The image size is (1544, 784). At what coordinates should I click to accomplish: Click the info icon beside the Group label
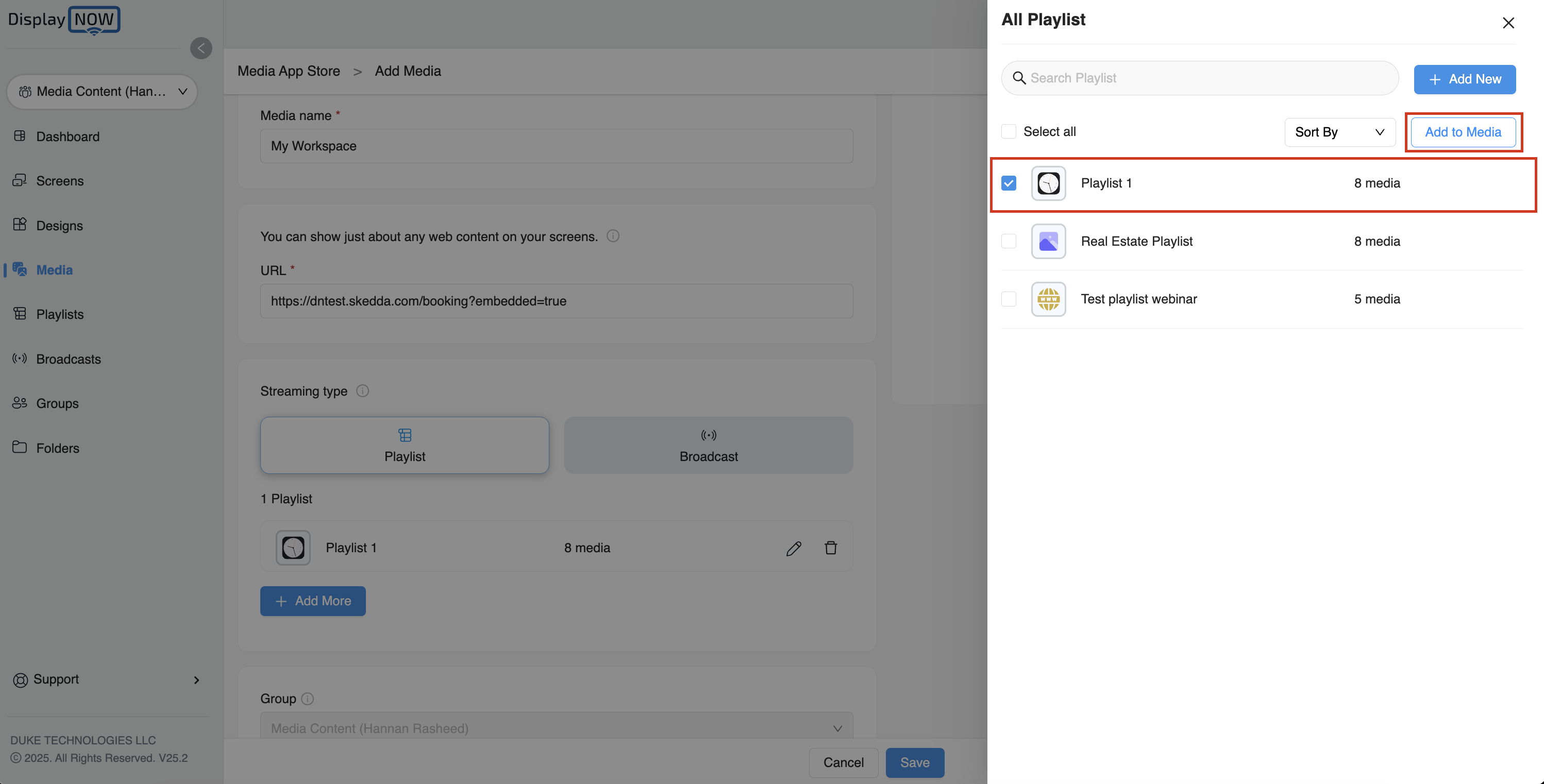point(308,698)
